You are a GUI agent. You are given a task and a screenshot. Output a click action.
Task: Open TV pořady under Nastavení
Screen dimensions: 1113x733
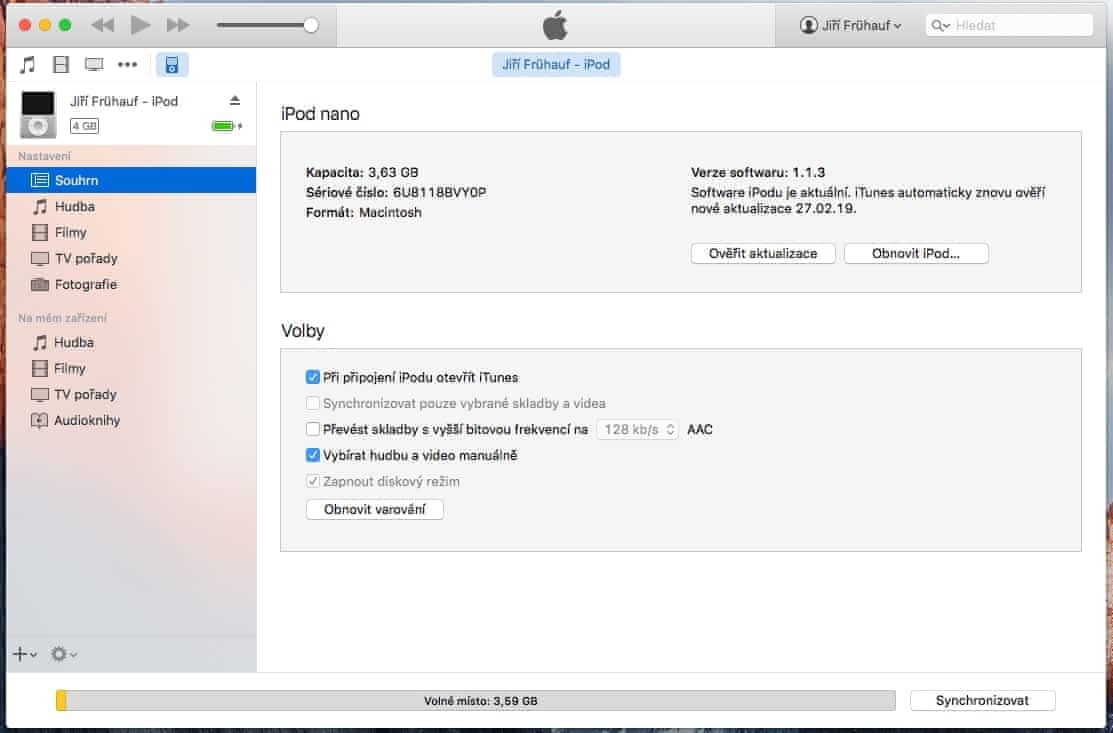coord(131,258)
